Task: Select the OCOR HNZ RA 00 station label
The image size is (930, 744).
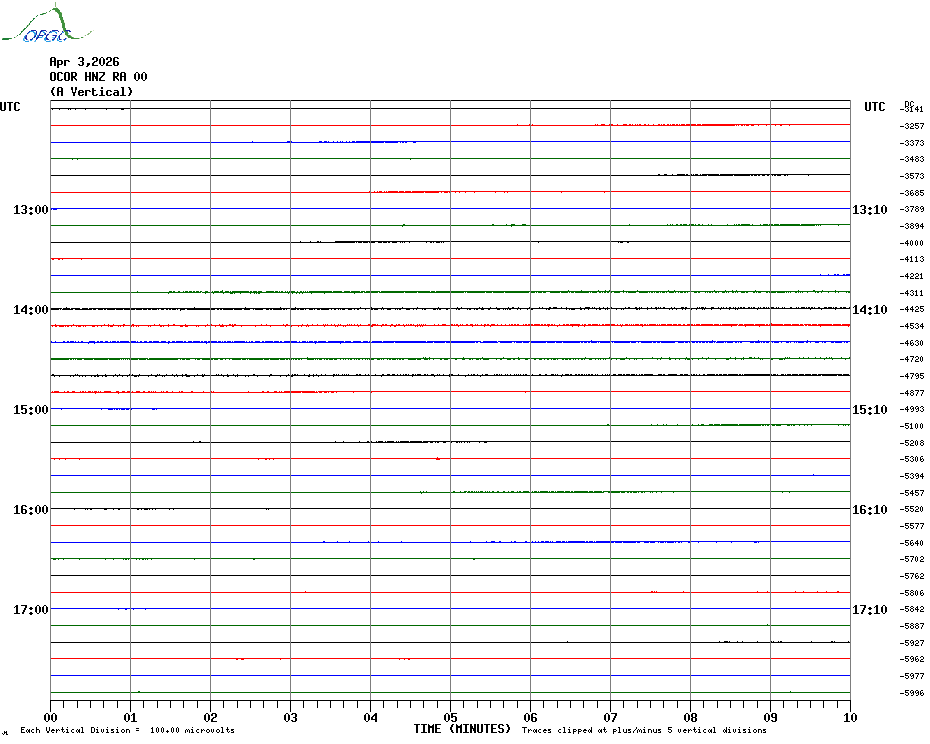Action: [x=98, y=77]
